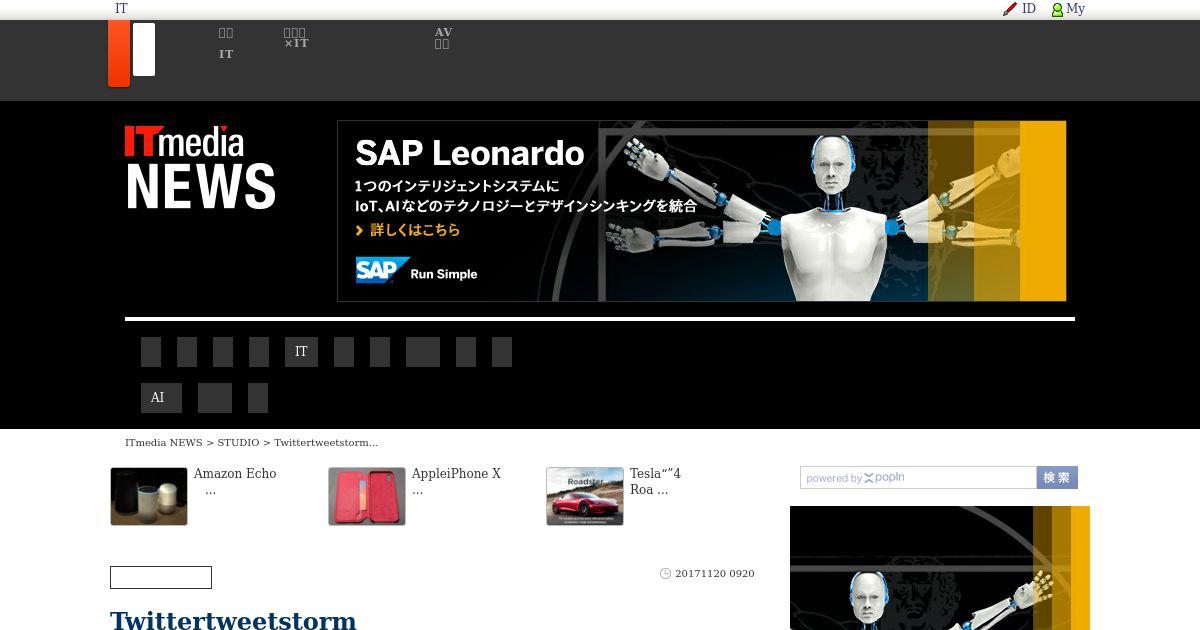The height and width of the screenshot is (630, 1200).
Task: Click the yellow details link in SAP banner
Action: 408,230
